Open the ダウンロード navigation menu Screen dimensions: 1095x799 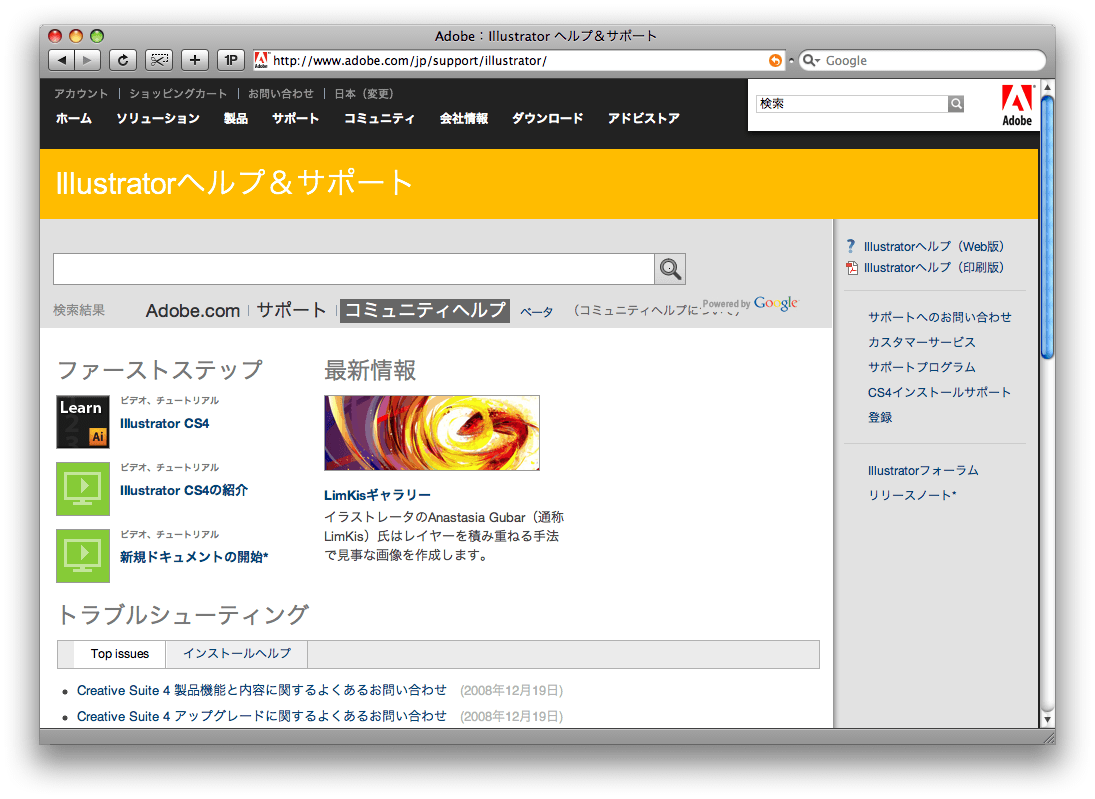pyautogui.click(x=548, y=119)
